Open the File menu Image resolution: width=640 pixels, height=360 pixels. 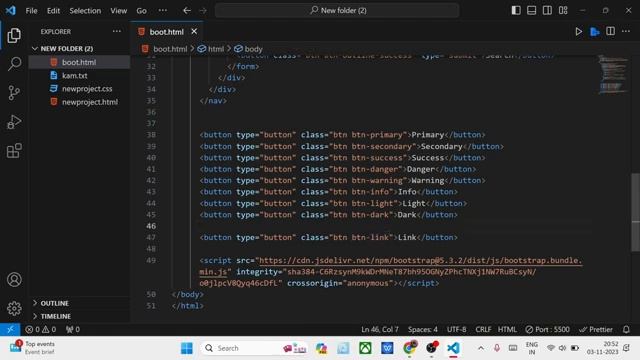click(x=31, y=11)
